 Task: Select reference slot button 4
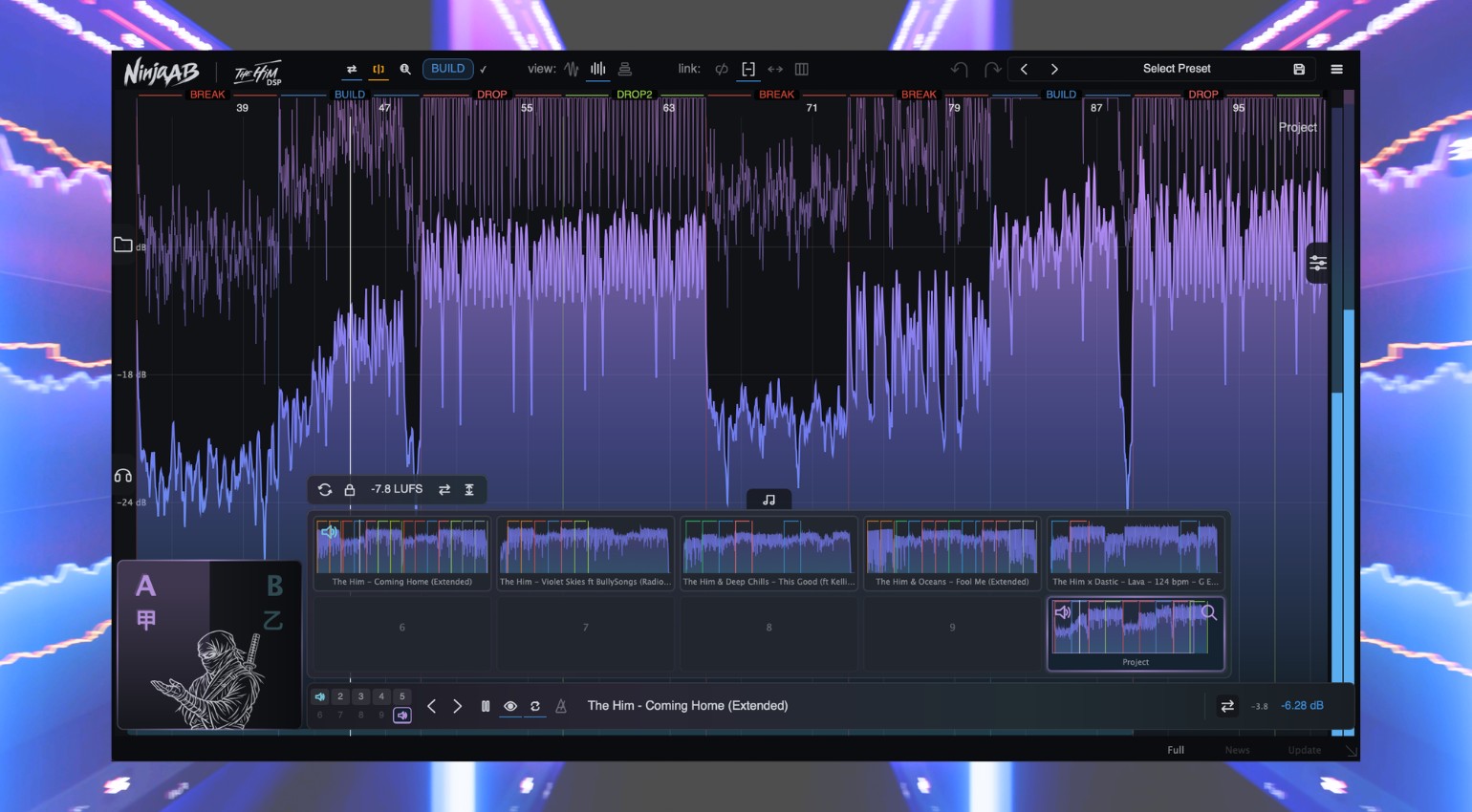[x=381, y=696]
